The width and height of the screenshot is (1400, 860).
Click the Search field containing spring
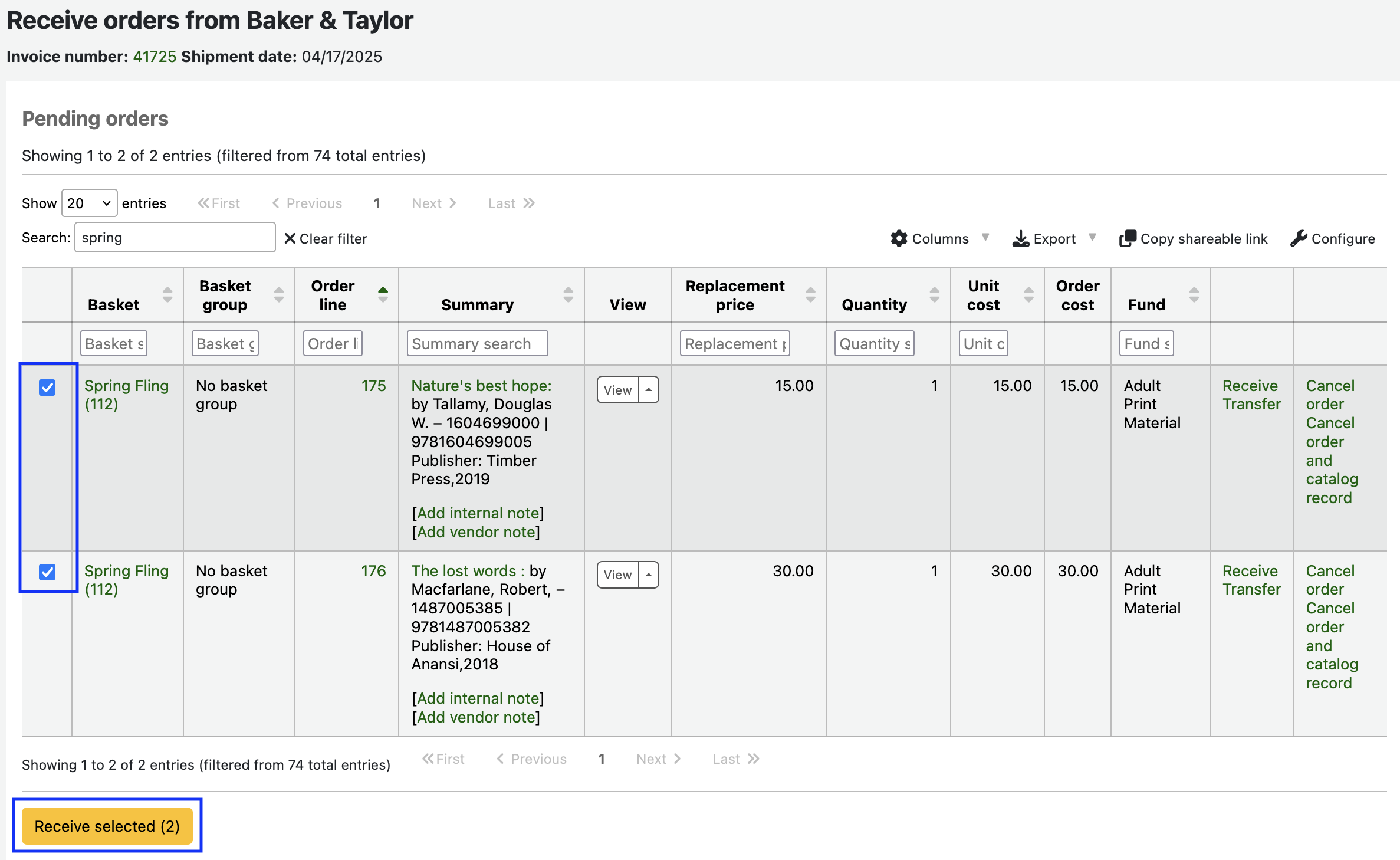point(175,237)
